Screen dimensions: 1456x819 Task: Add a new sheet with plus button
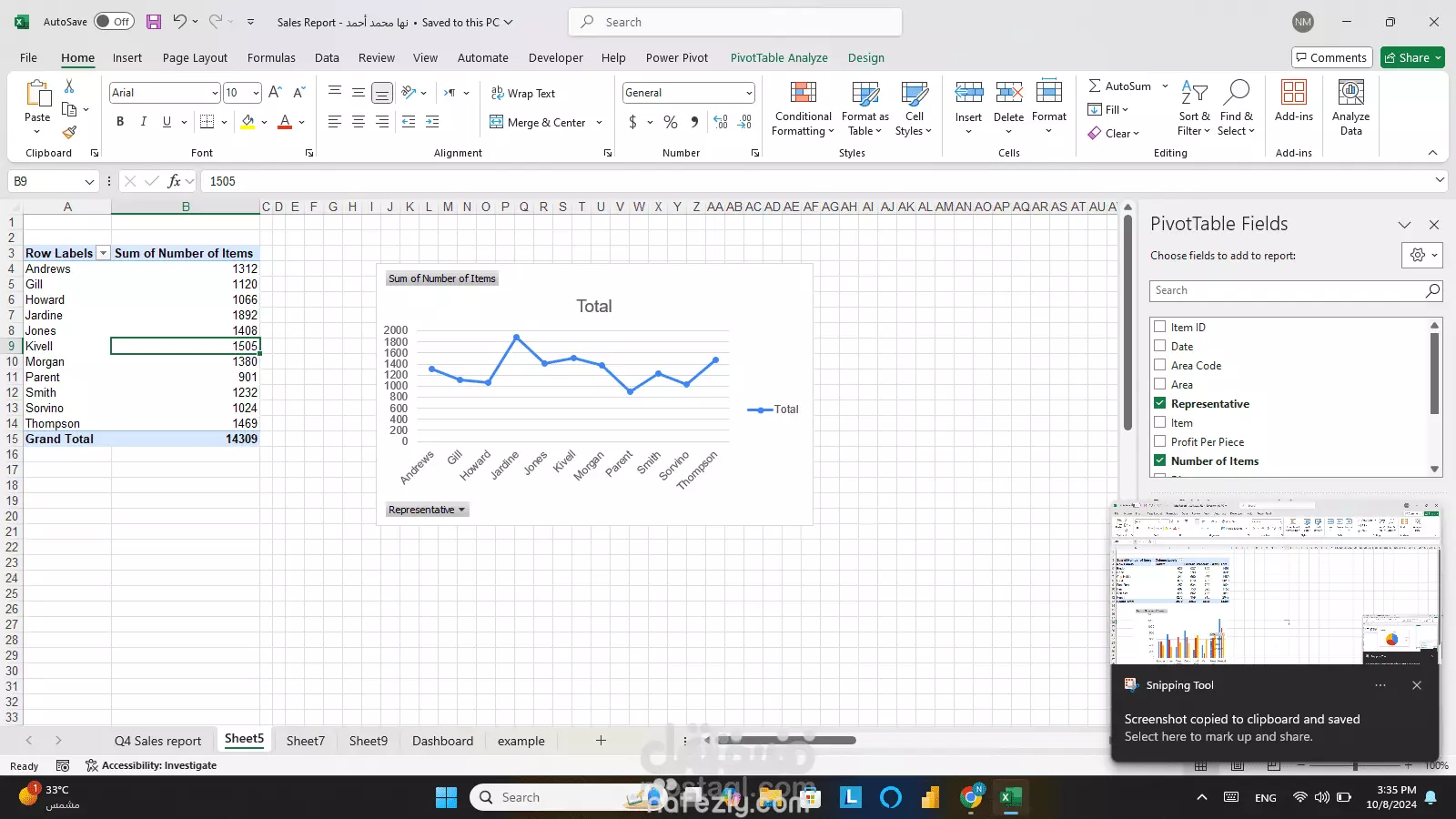[601, 741]
